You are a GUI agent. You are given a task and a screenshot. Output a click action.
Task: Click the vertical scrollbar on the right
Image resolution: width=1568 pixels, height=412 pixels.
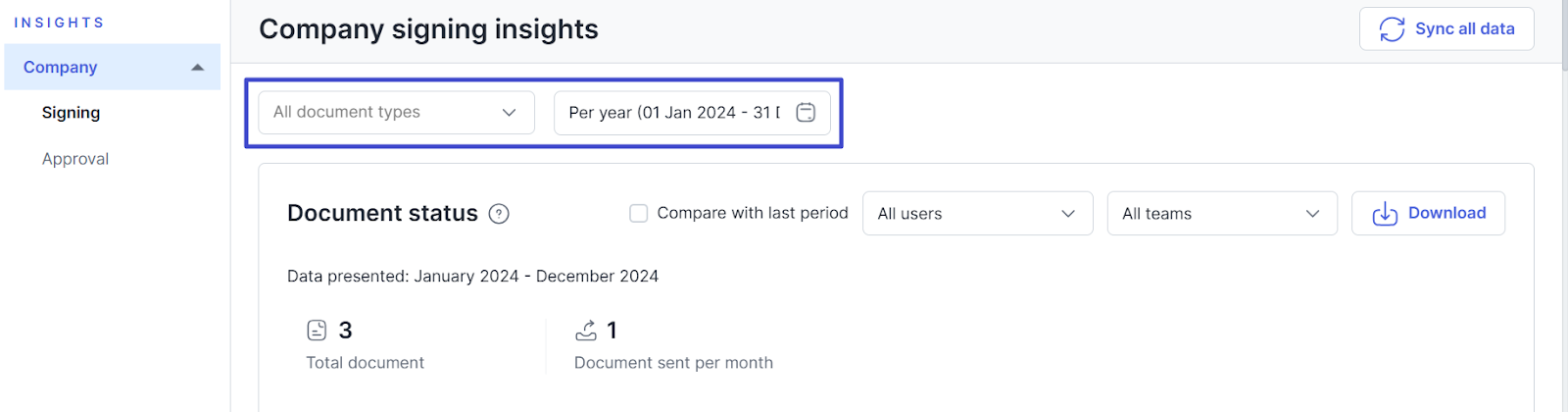point(1563,196)
